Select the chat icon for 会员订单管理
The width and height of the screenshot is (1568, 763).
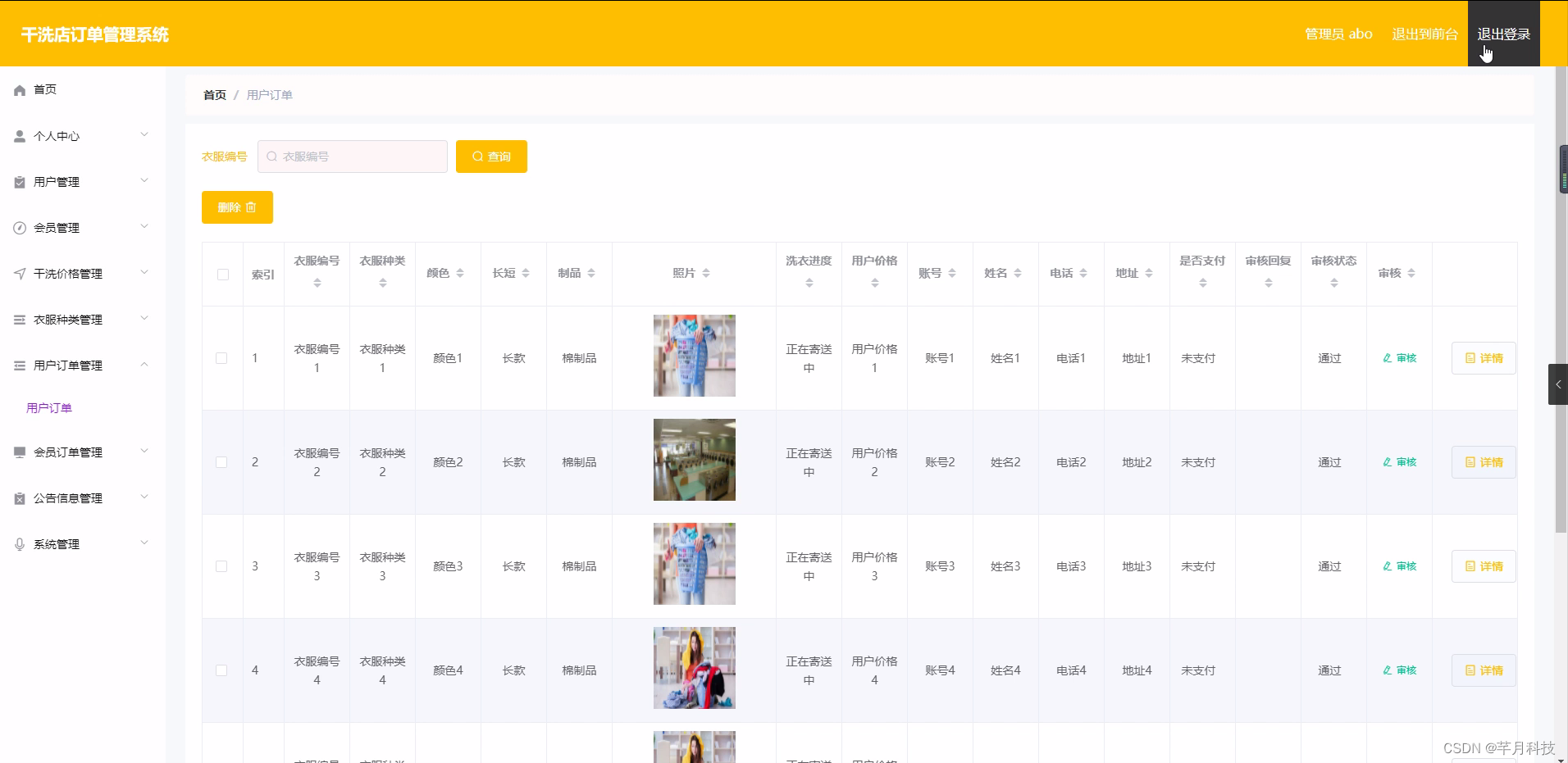pyautogui.click(x=19, y=452)
